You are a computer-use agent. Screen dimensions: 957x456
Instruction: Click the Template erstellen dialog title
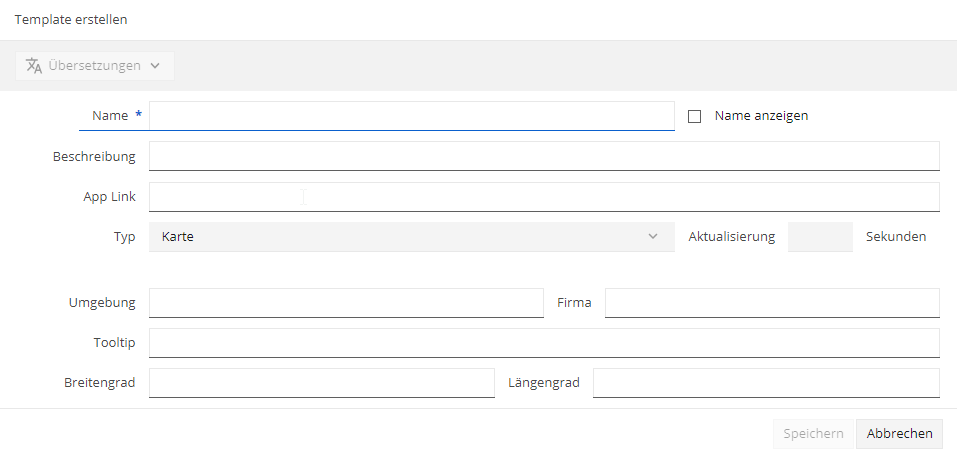pyautogui.click(x=71, y=20)
